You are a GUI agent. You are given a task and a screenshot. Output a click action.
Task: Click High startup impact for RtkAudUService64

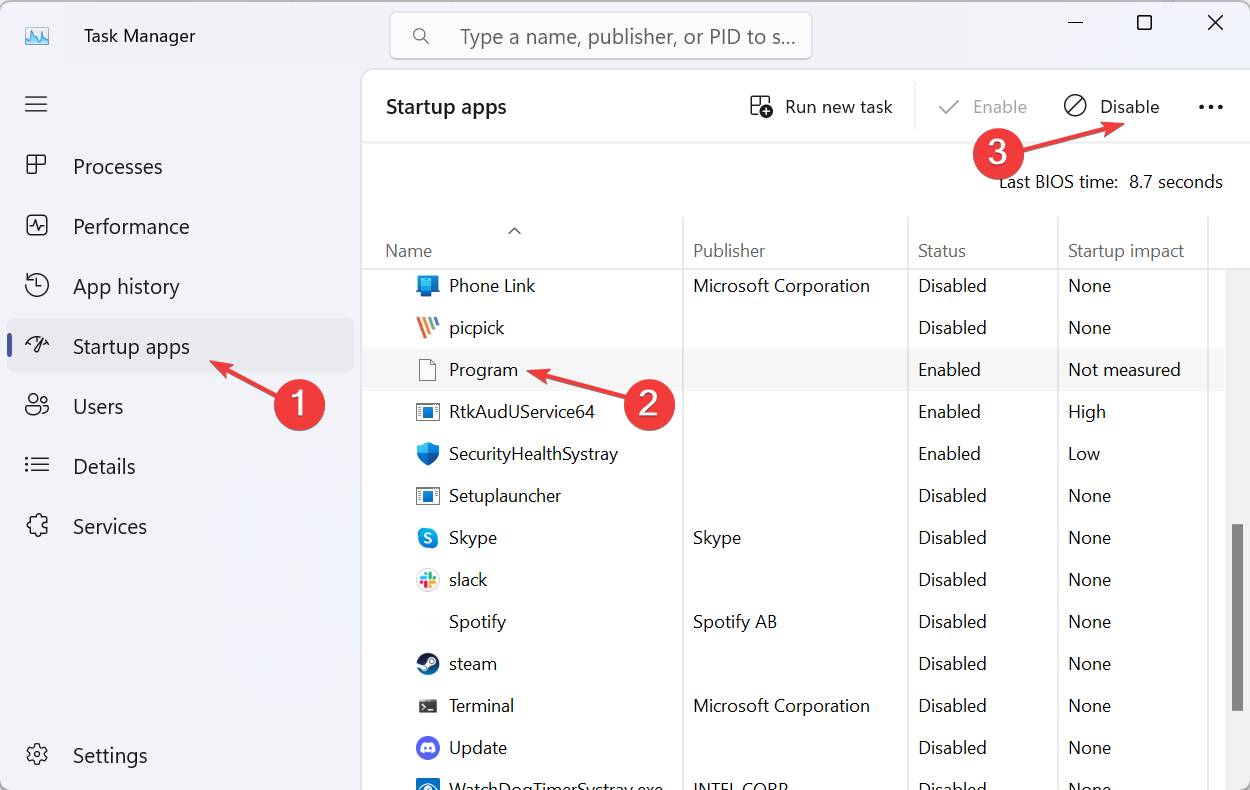point(1087,412)
